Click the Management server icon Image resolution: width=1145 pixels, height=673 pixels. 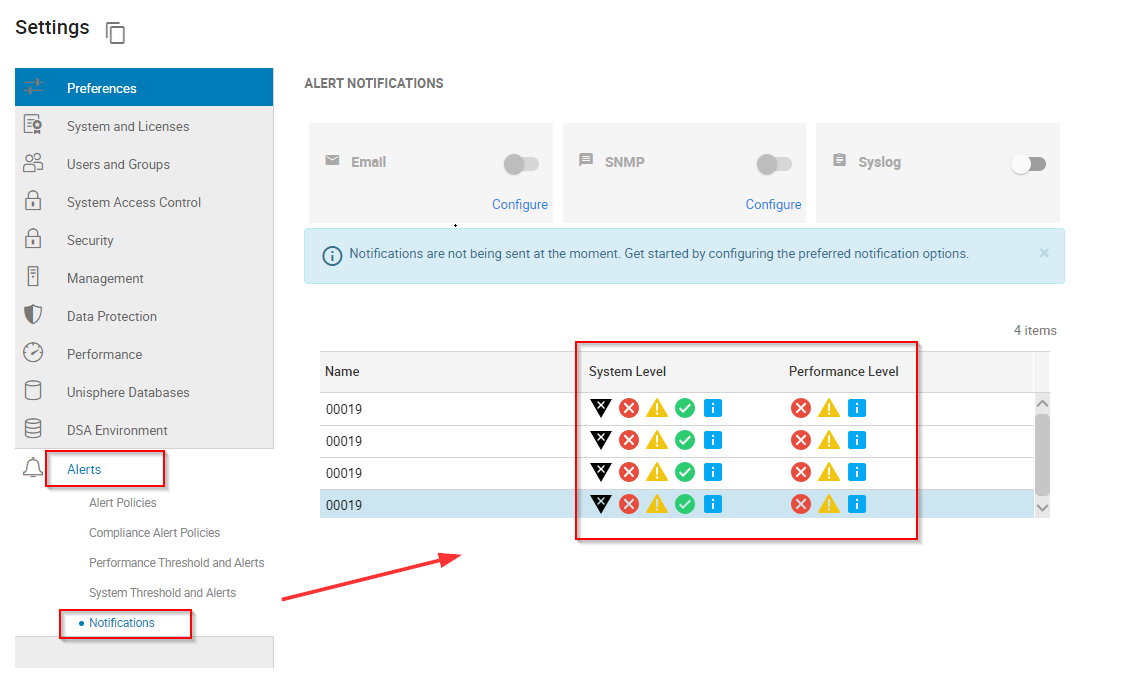33,277
